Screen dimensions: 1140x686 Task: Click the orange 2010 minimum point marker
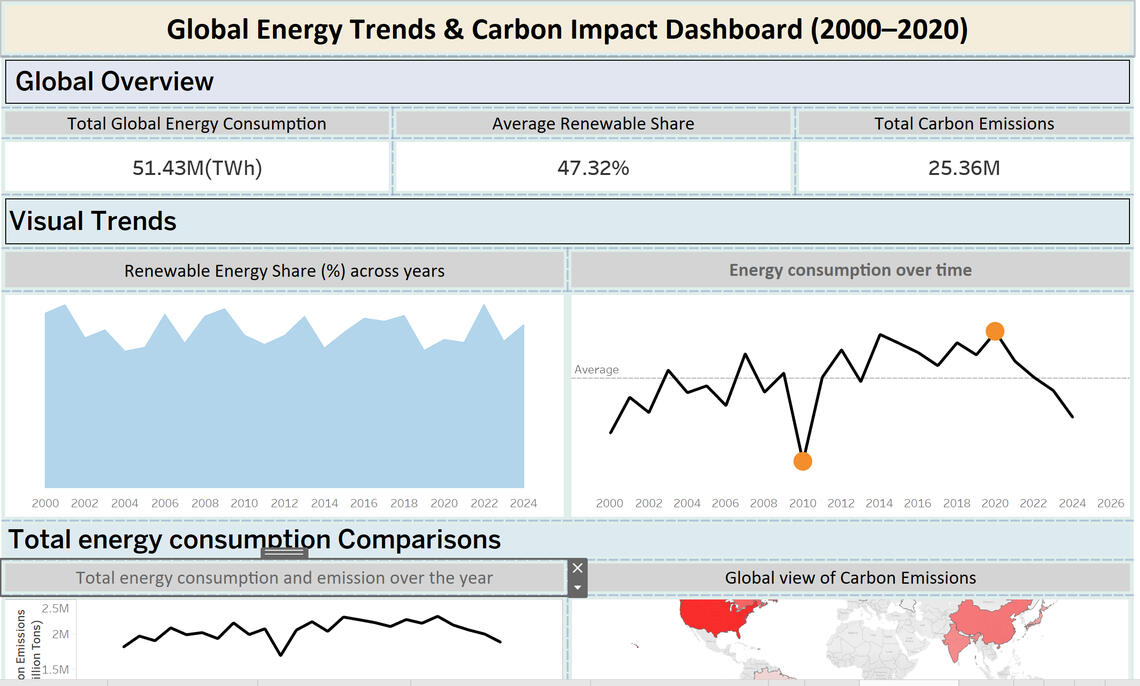point(802,461)
